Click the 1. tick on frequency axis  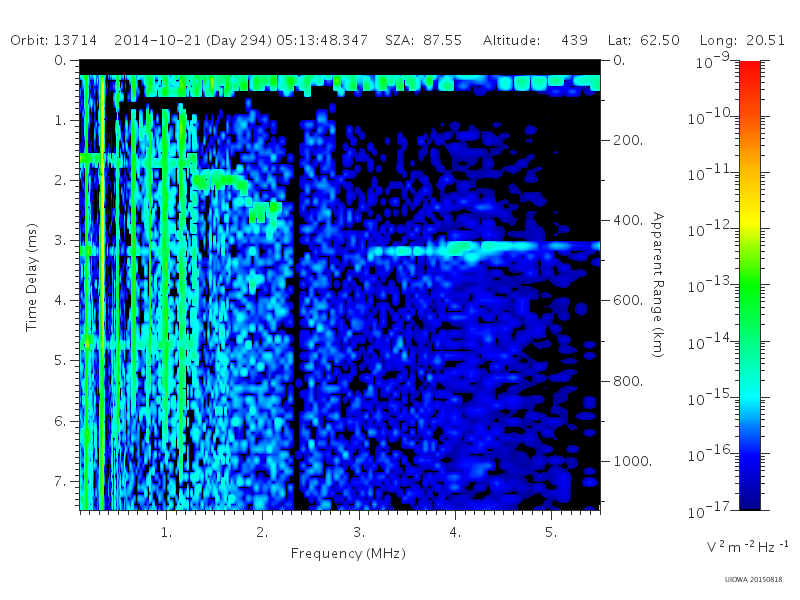166,533
